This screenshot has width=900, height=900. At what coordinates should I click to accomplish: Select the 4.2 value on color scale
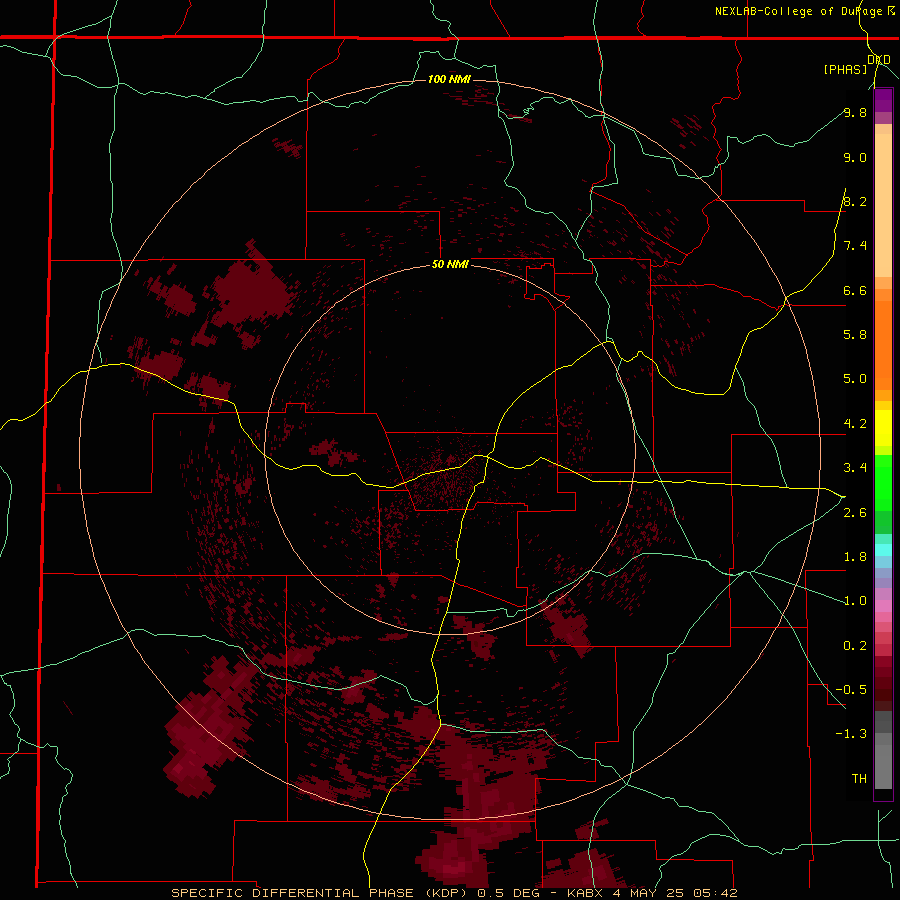855,424
